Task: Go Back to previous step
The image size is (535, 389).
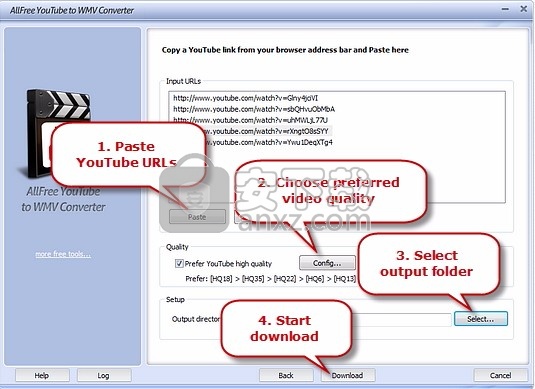Action: click(x=286, y=375)
